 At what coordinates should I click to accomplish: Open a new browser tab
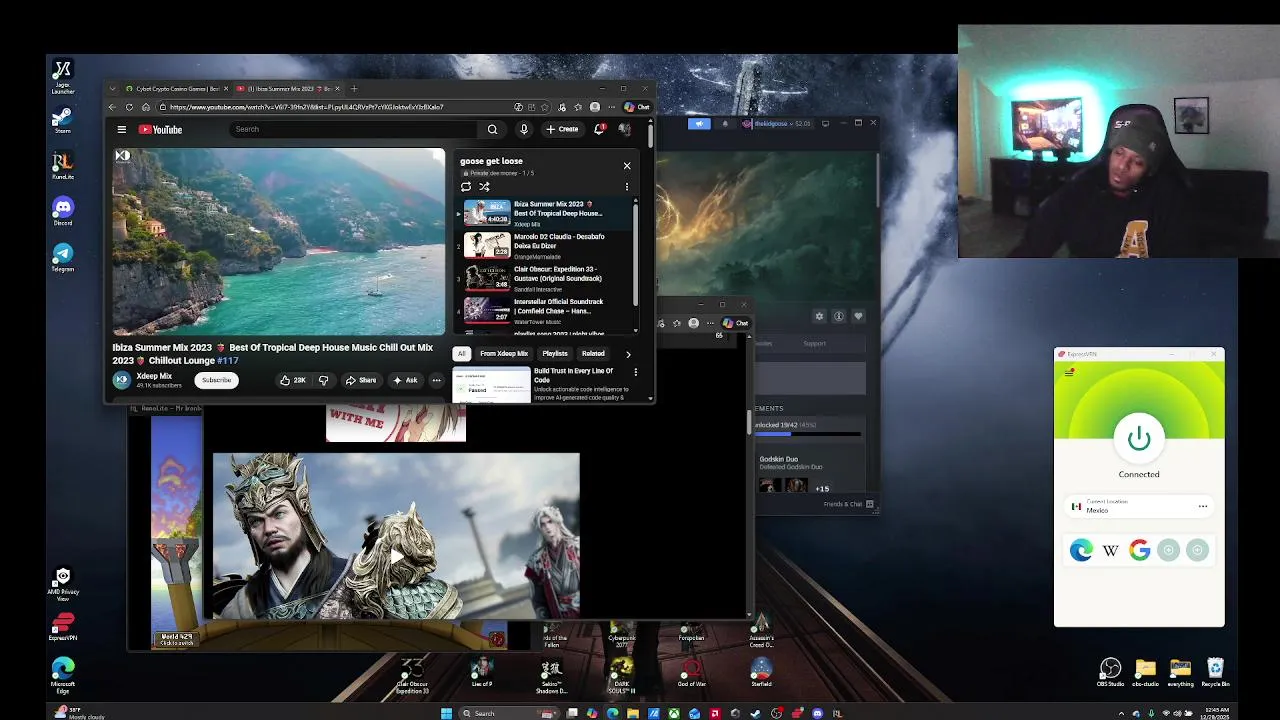(x=353, y=89)
